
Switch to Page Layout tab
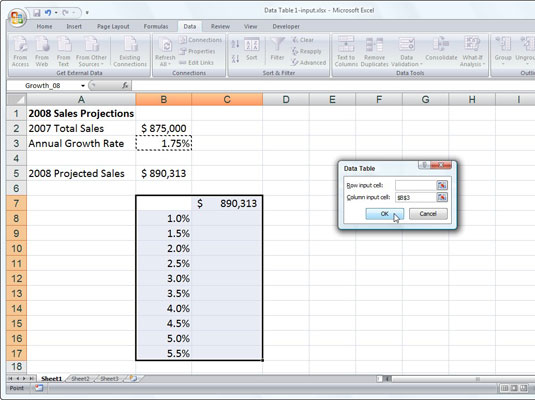point(113,26)
